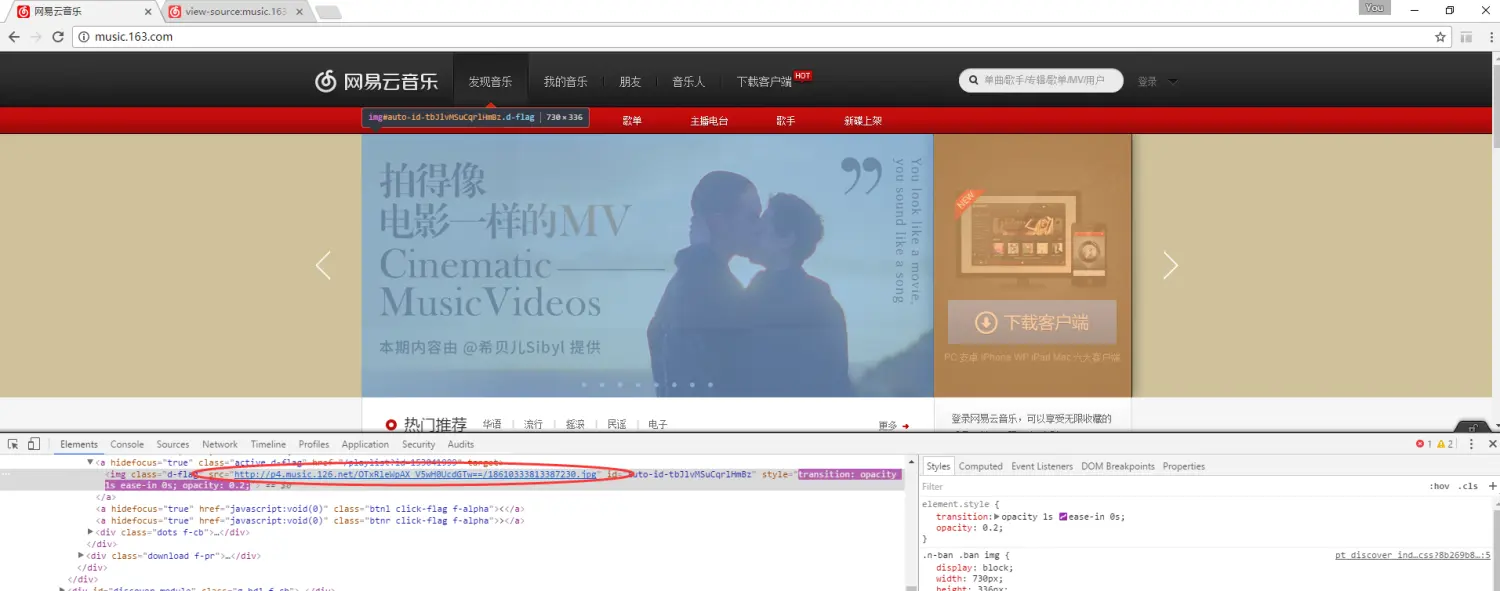The width and height of the screenshot is (1500, 591).
Task: Open the 登录 login dropdown
Action: tap(1158, 81)
